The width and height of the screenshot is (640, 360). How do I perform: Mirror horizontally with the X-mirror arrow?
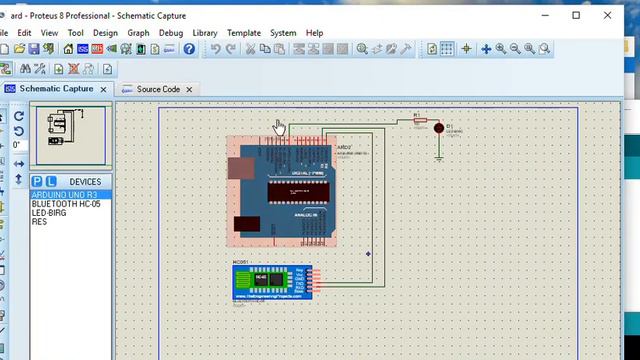tap(19, 164)
